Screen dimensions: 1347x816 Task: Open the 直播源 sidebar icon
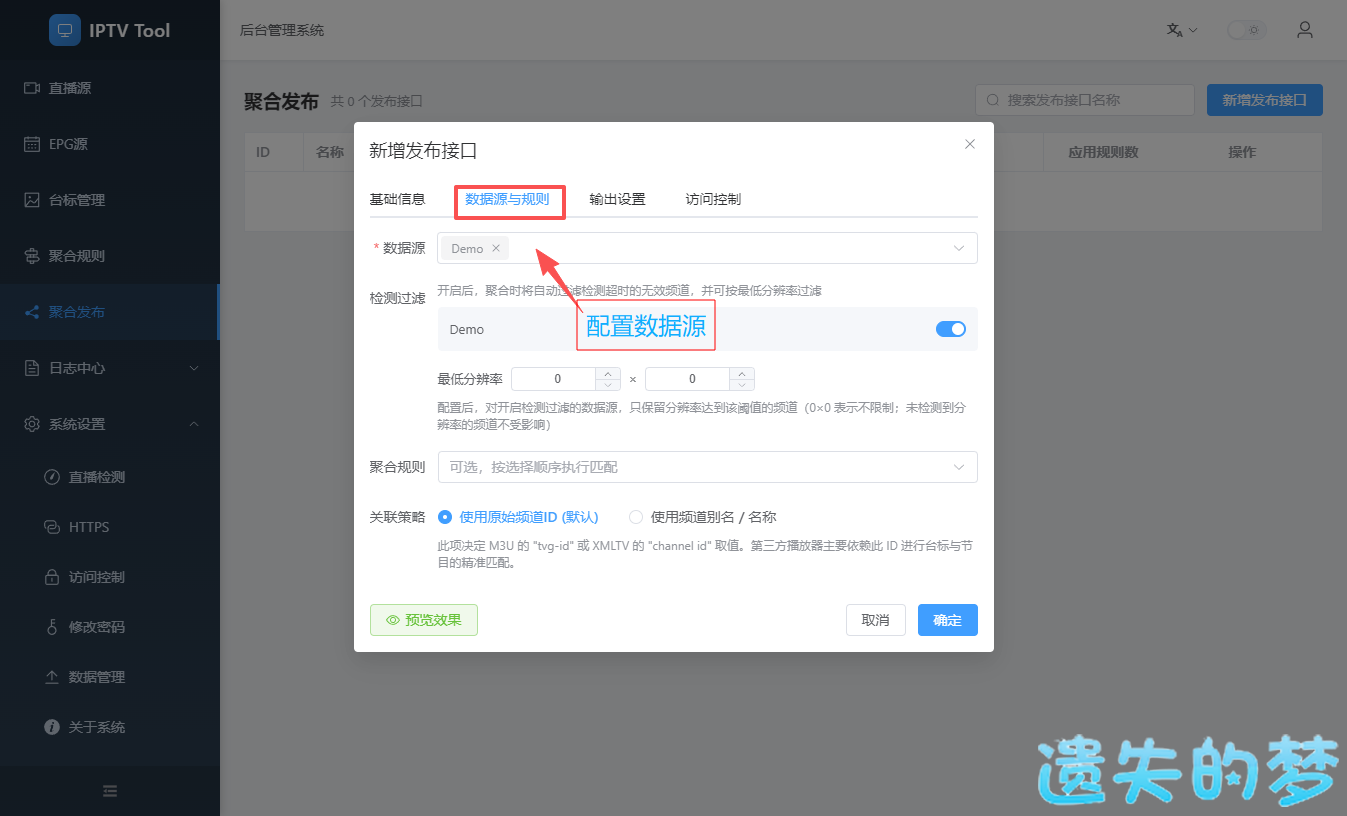[32, 88]
